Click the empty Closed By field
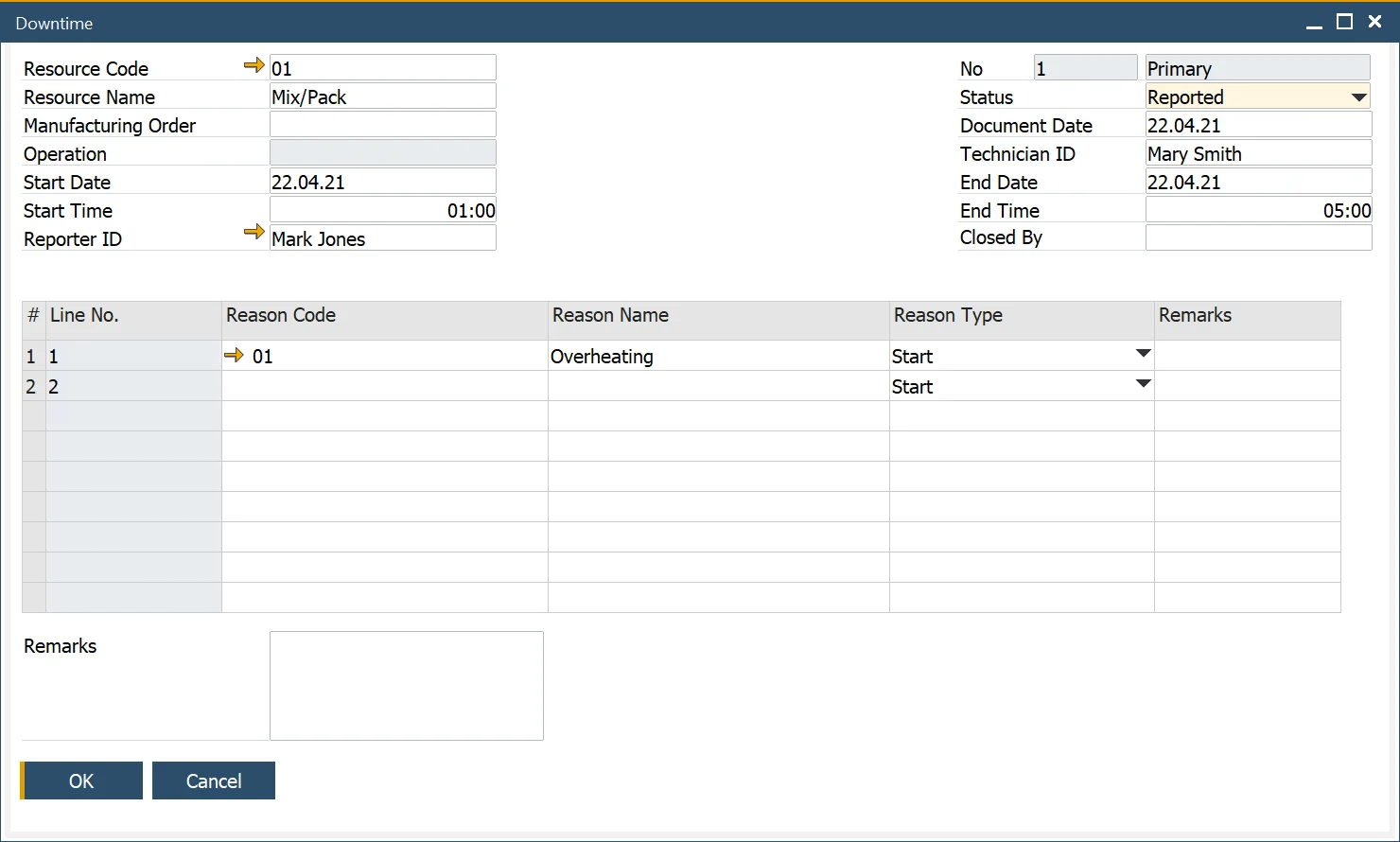The height and width of the screenshot is (842, 1400). tap(1257, 237)
